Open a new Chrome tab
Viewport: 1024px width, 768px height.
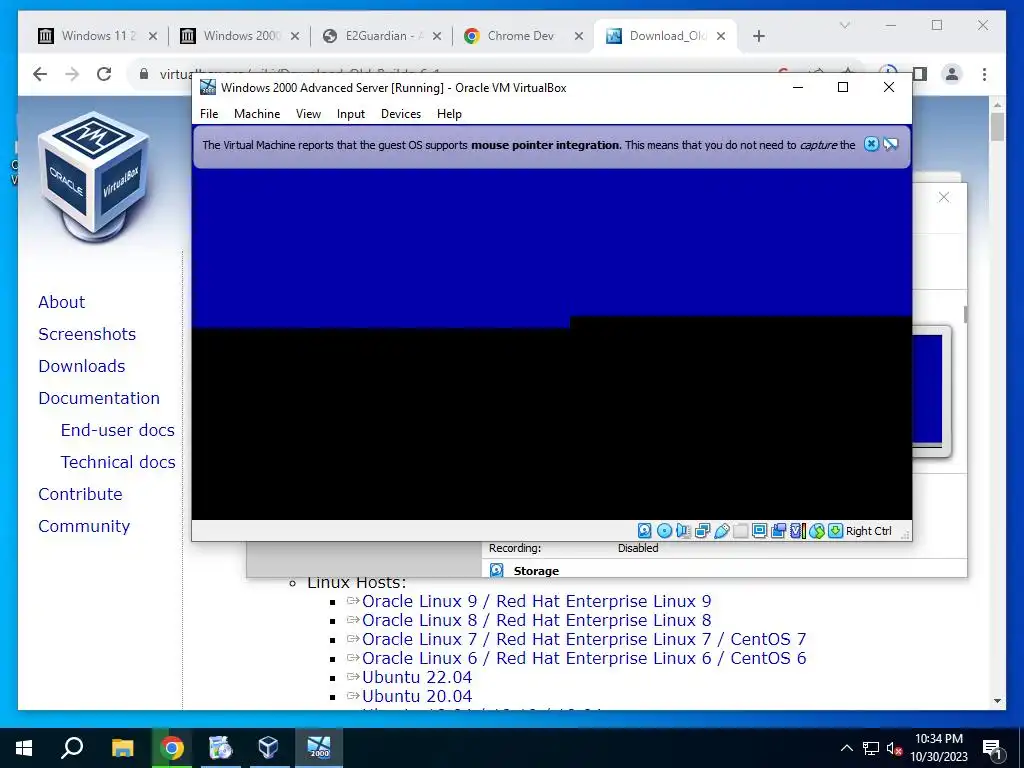tap(758, 36)
